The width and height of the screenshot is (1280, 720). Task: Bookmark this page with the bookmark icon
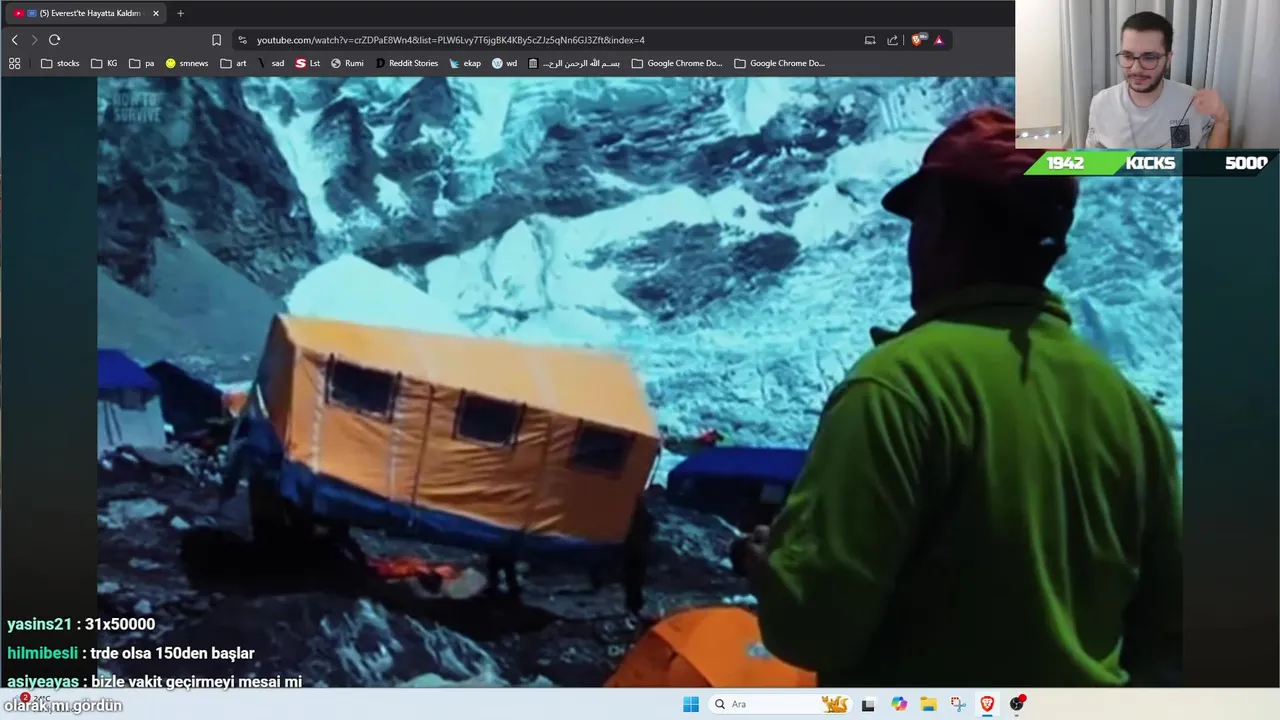tap(216, 40)
